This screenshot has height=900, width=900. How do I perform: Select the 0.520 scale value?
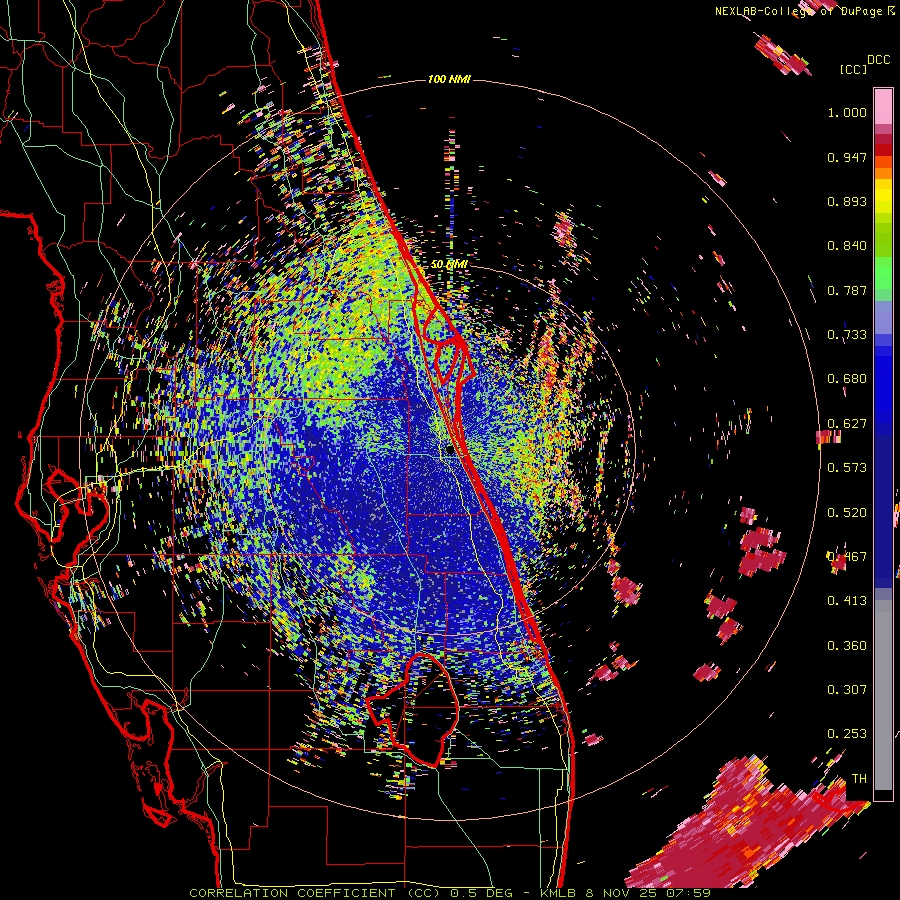click(847, 513)
